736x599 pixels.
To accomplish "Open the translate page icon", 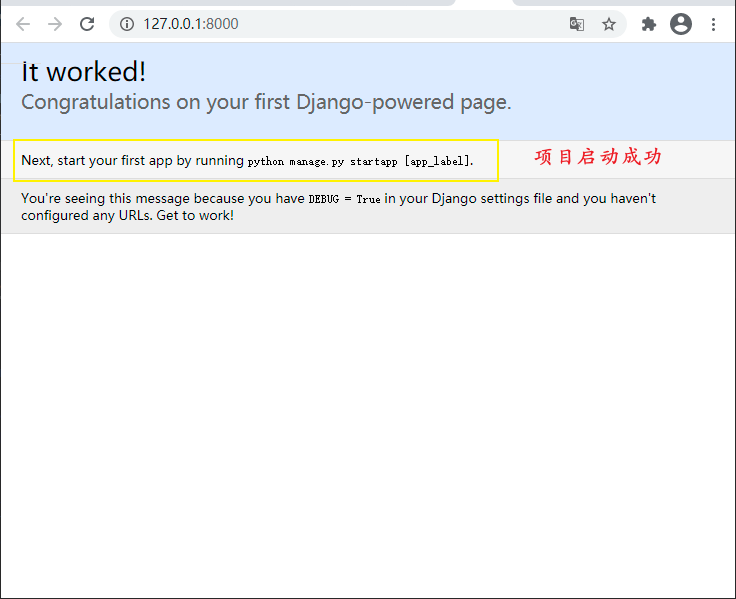I will pos(577,24).
